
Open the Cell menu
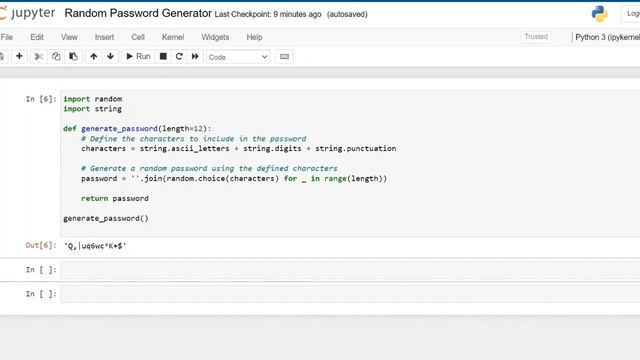click(x=138, y=37)
